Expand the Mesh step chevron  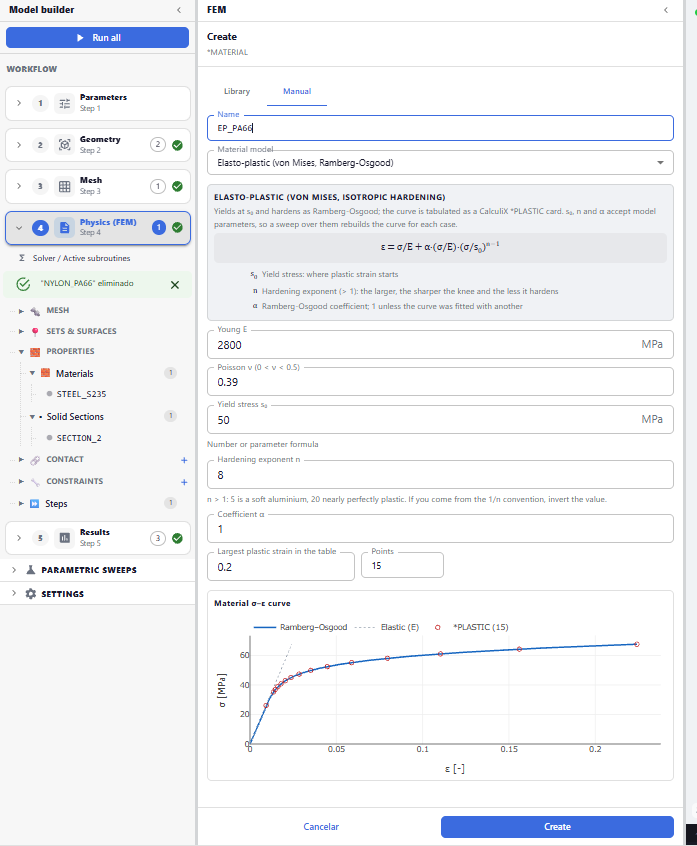tap(19, 186)
